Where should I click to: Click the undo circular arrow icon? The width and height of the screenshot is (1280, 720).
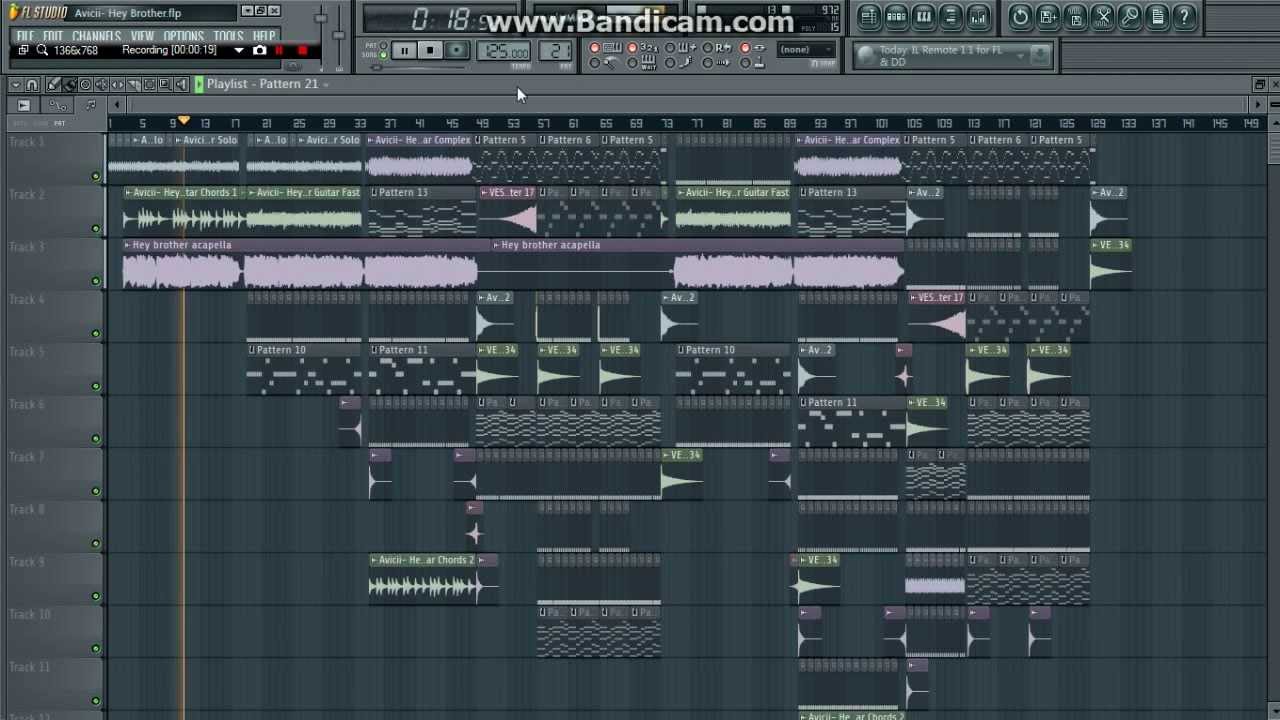1020,16
